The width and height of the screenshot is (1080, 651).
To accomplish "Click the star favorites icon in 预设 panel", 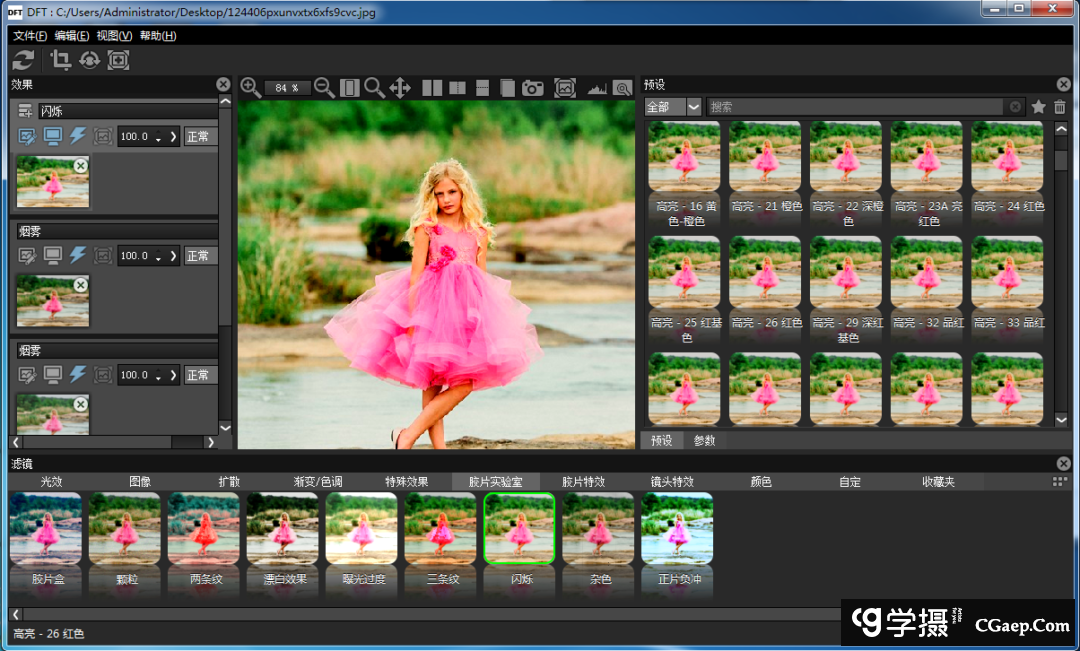I will click(x=1039, y=107).
